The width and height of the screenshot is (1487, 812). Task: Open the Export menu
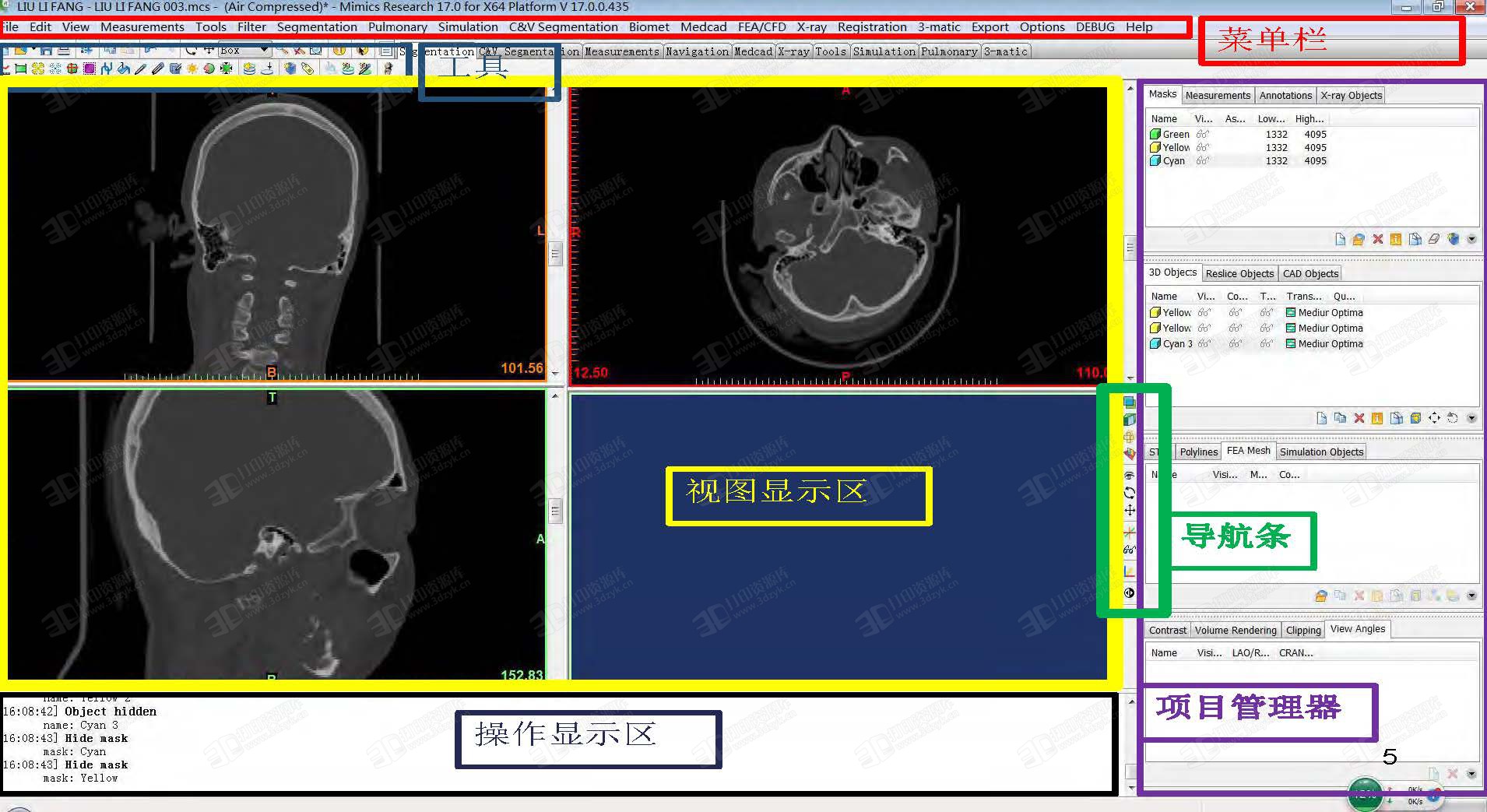(990, 26)
